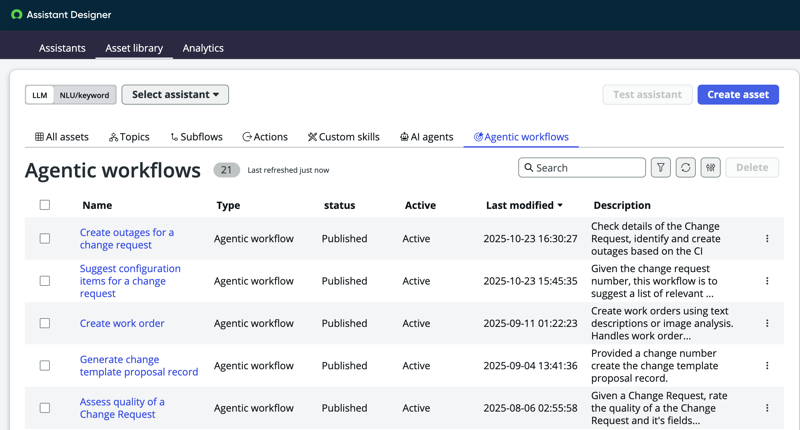Open the Asset library tab
Screen dimensions: 800x430
[134, 48]
